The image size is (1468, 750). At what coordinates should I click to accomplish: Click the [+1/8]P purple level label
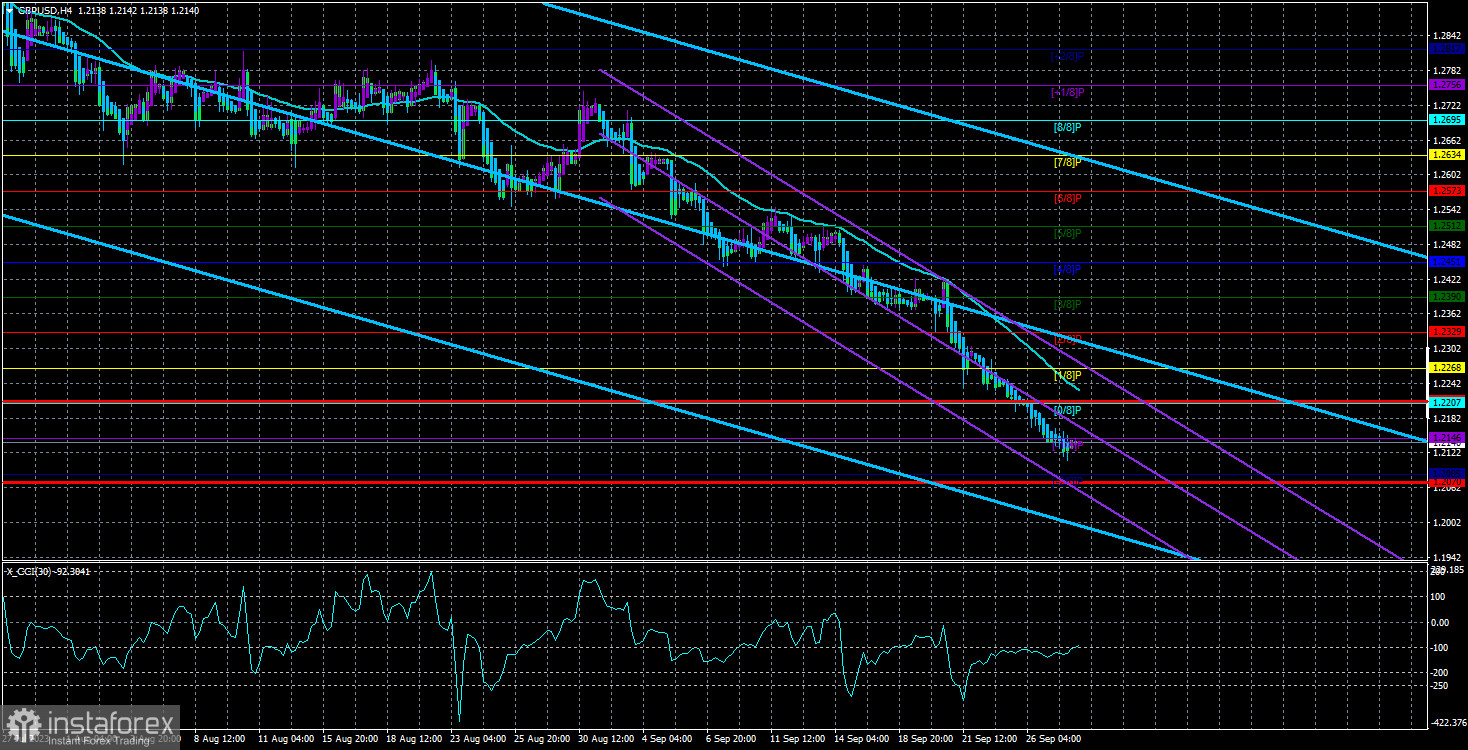coord(1067,92)
